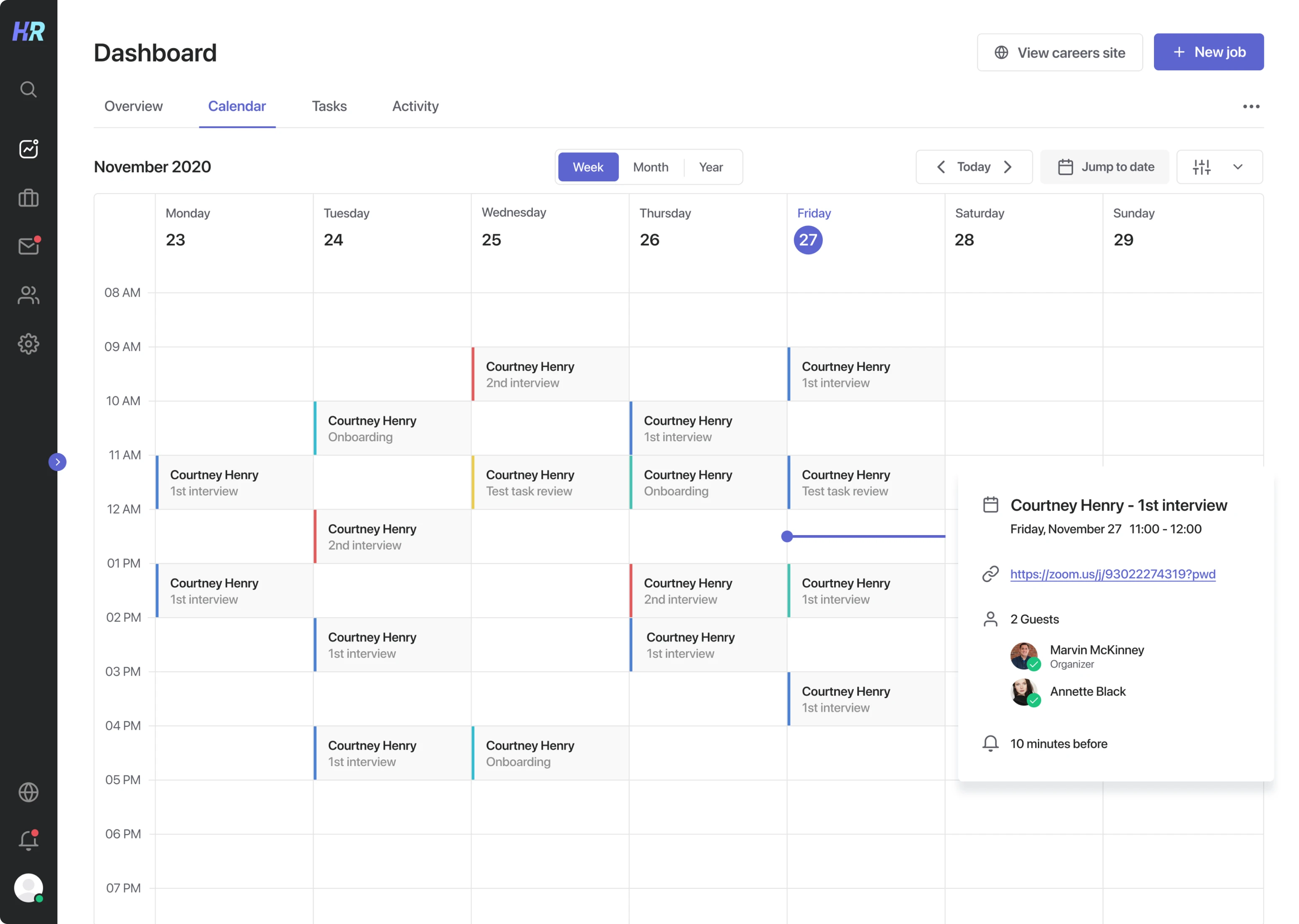Click the New job button

pos(1208,52)
